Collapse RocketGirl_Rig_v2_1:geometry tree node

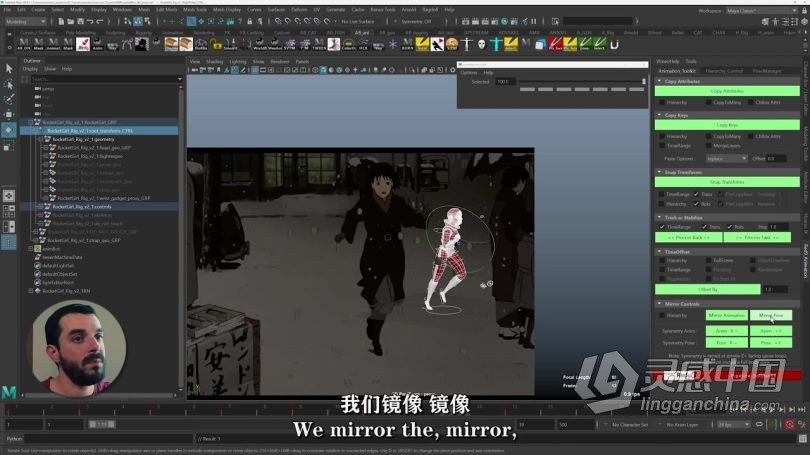41,139
